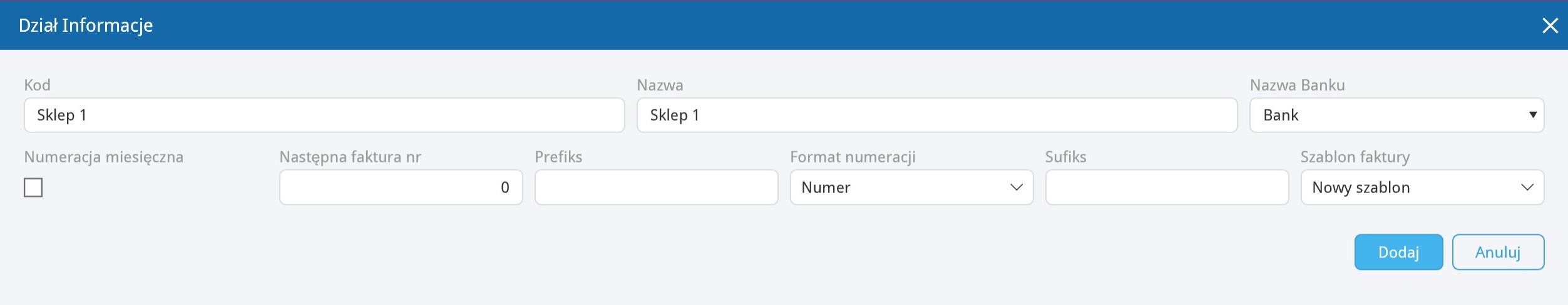Click the triangle arrow in Nazwa Banku

[x=1532, y=115]
